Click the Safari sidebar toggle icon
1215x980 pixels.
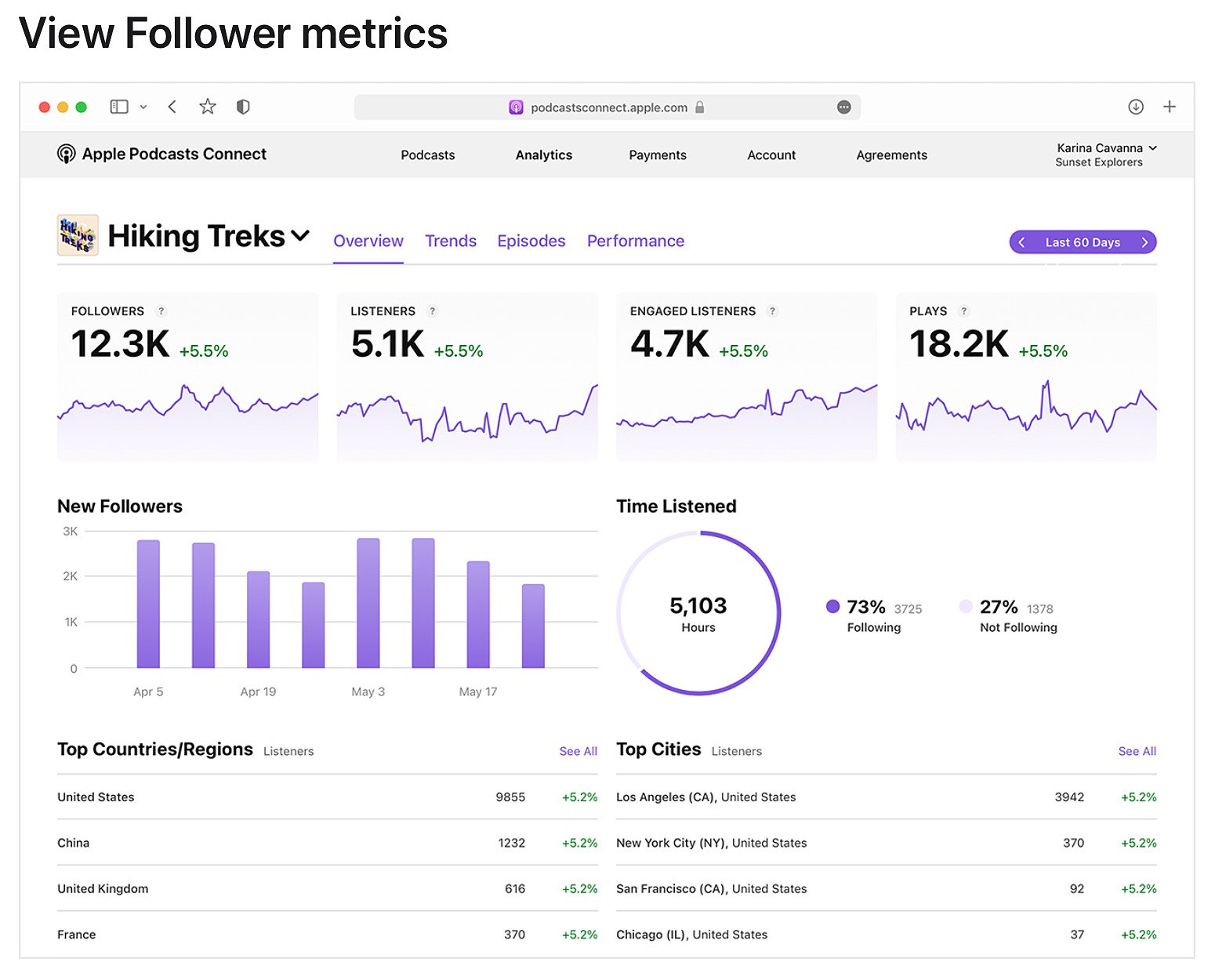click(x=119, y=107)
